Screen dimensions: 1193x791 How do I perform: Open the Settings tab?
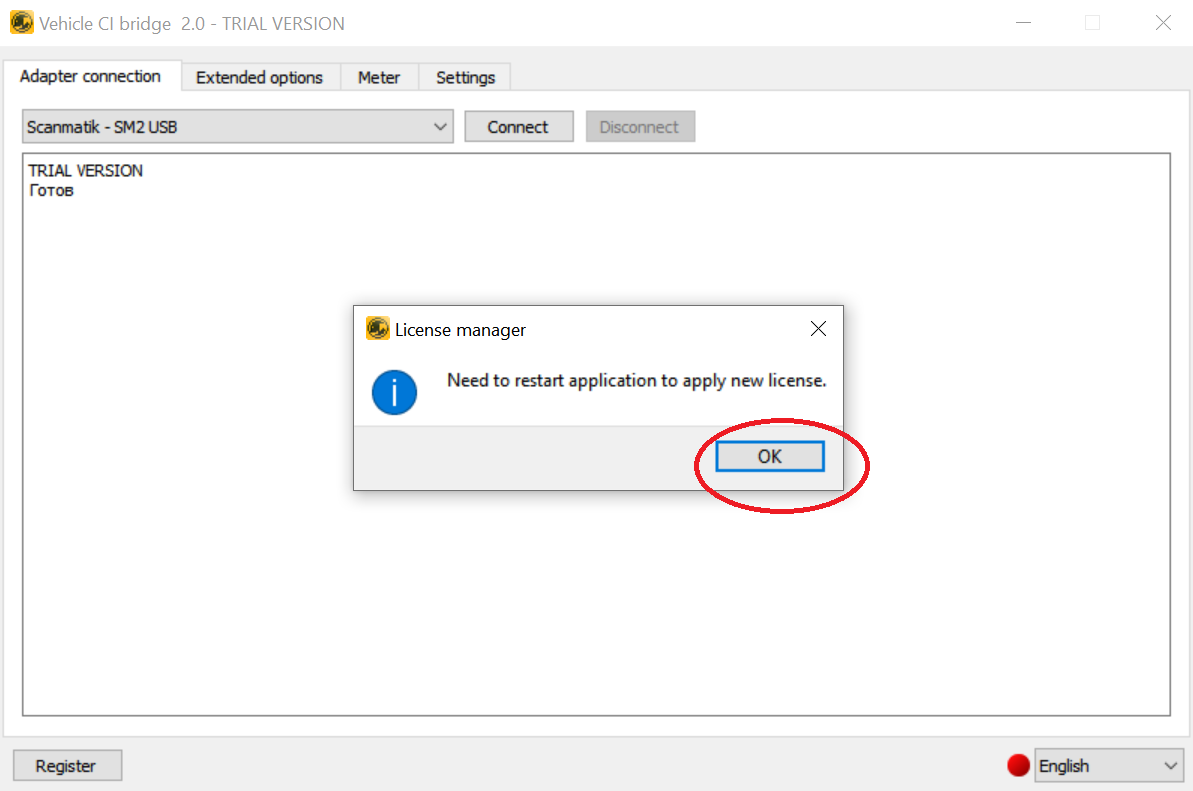[x=465, y=78]
